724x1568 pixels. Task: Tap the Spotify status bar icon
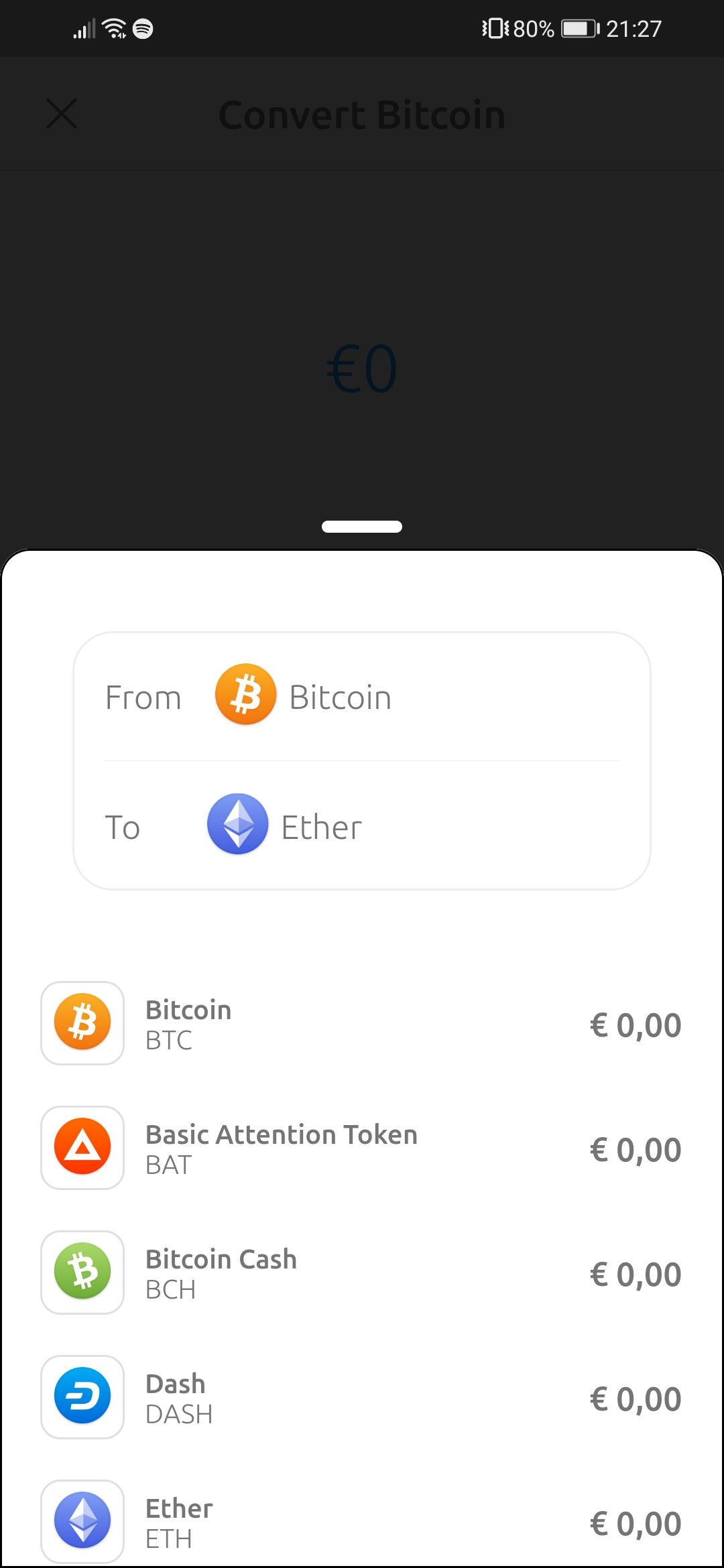click(143, 29)
